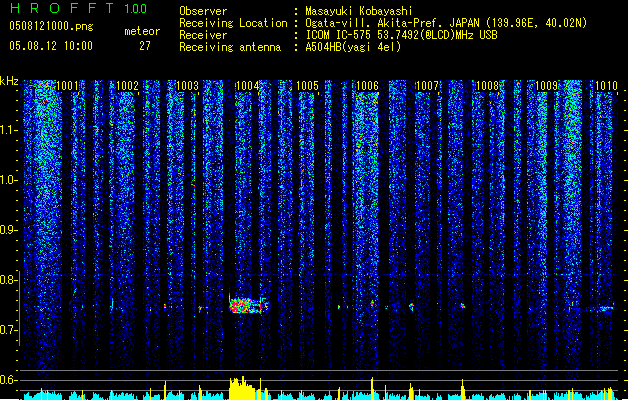
Task: Click the 1.0 kHz axis label
Action: point(9,180)
